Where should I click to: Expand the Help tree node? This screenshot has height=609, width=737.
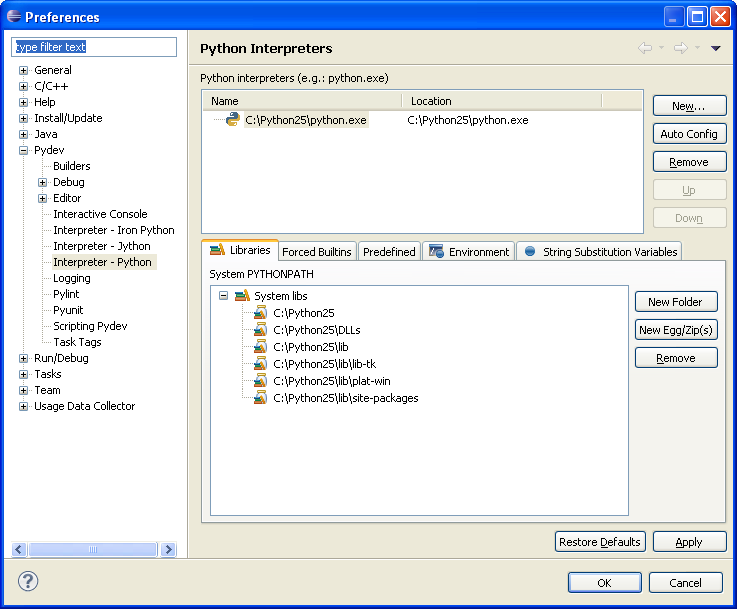(x=23, y=102)
